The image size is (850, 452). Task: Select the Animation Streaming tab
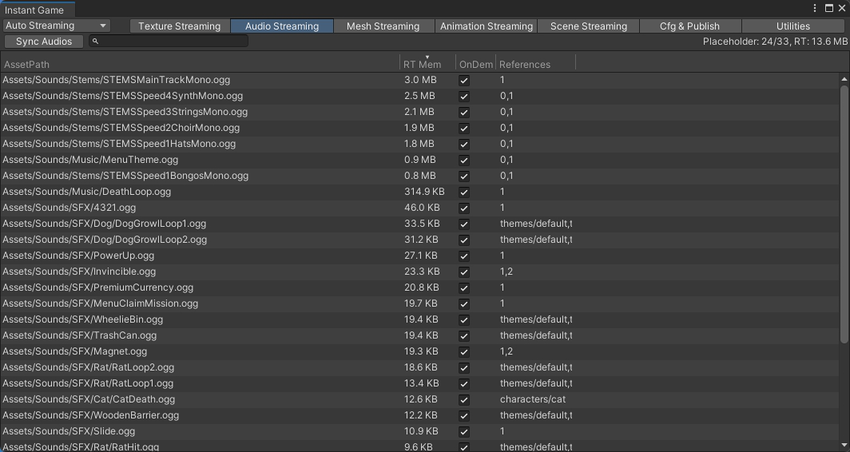click(x=486, y=26)
